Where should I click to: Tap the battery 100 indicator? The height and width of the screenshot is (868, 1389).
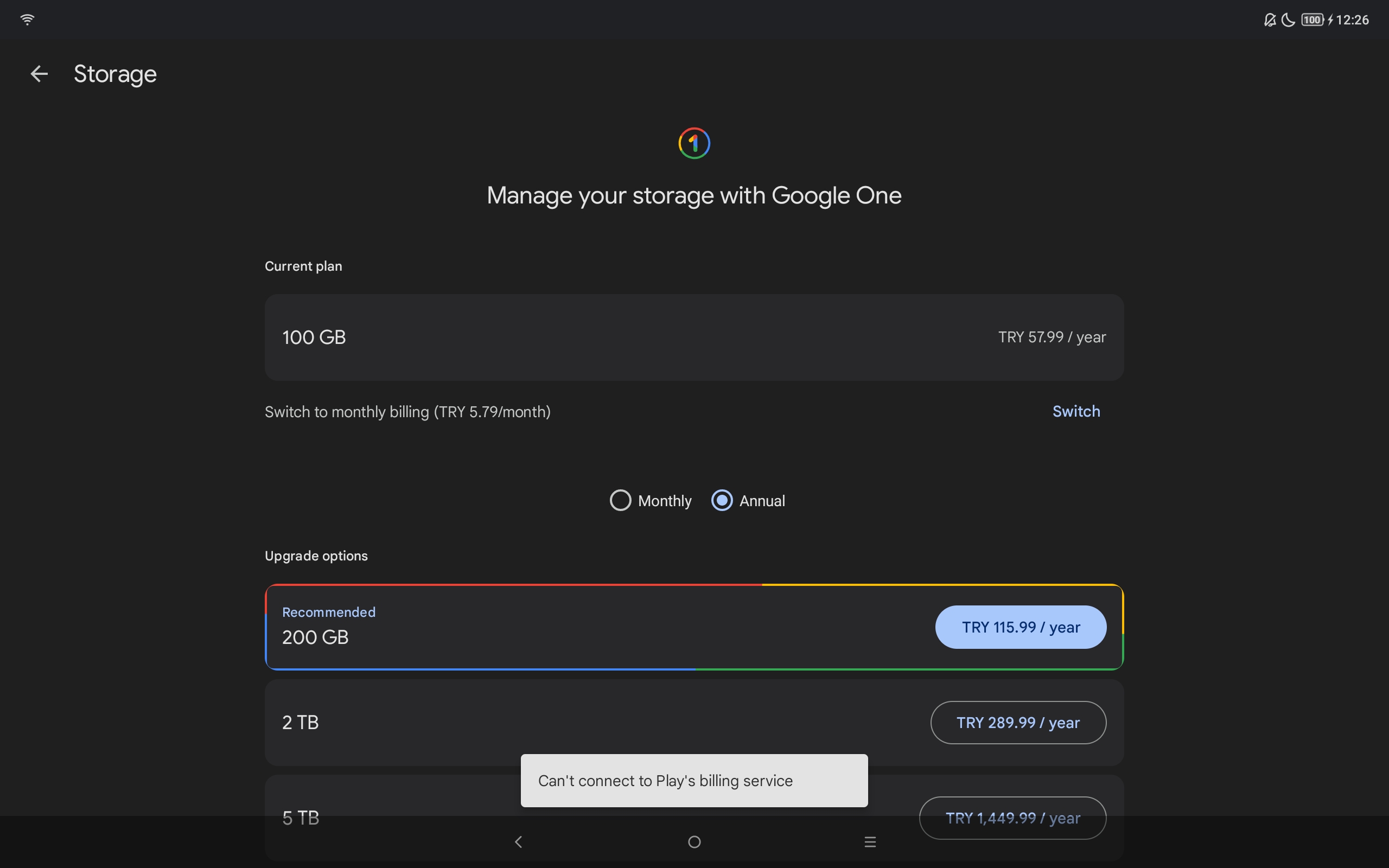[x=1312, y=20]
